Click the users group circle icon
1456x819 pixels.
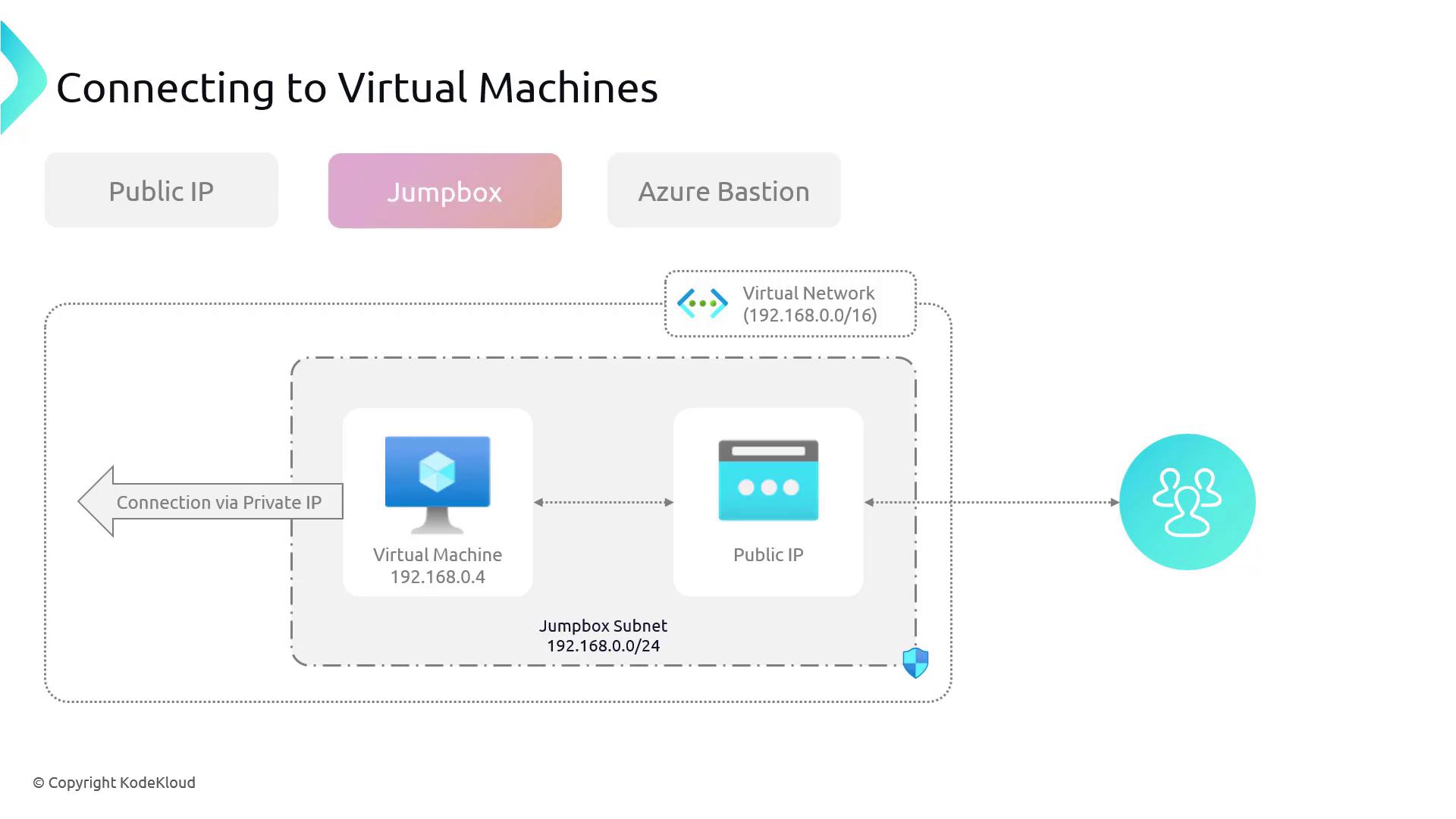[1187, 502]
